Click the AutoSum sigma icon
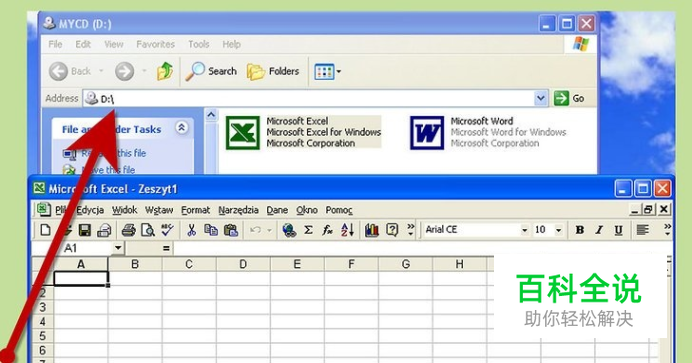The width and height of the screenshot is (692, 363). pos(308,230)
